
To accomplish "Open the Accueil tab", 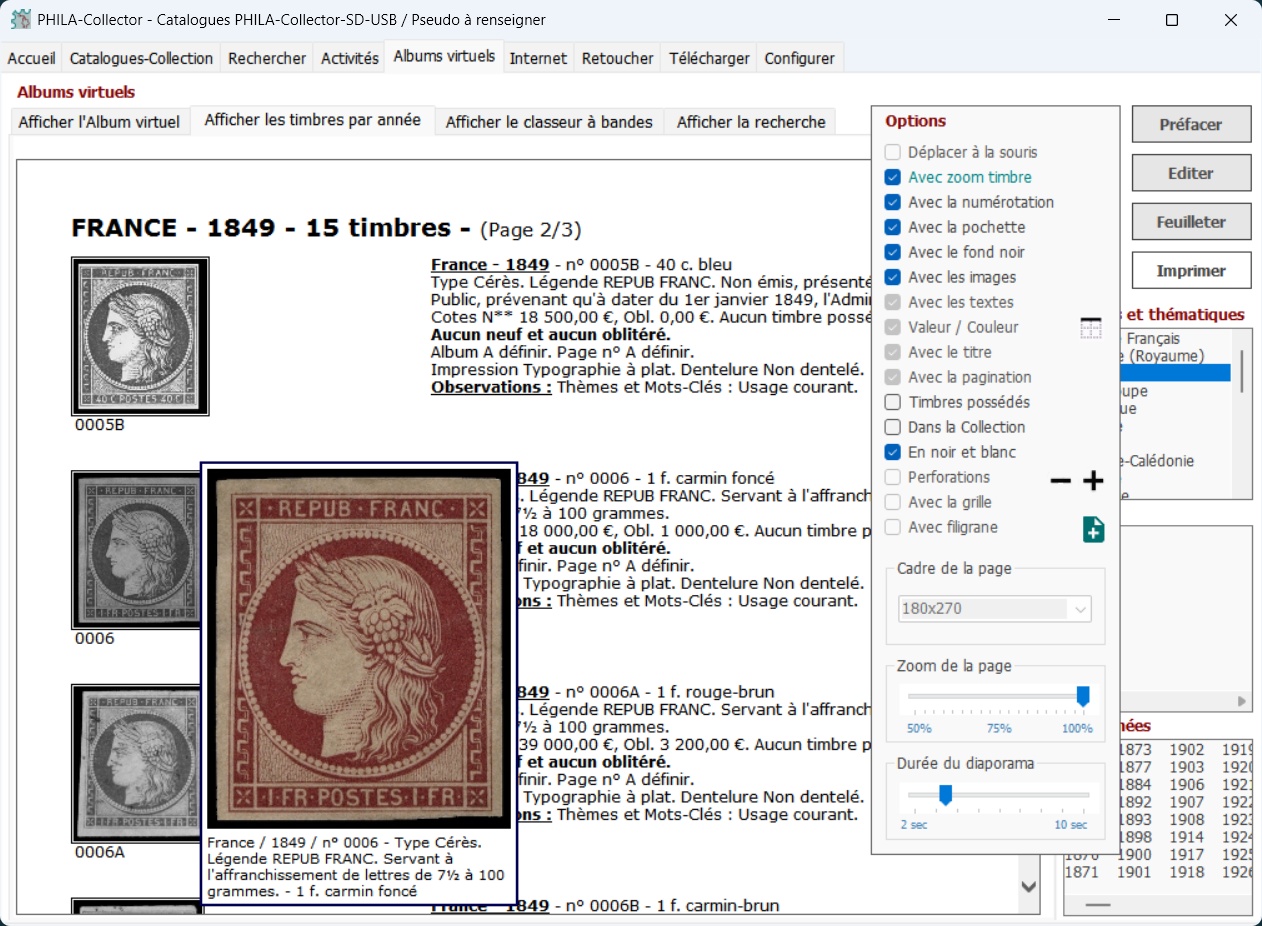I will coord(31,59).
